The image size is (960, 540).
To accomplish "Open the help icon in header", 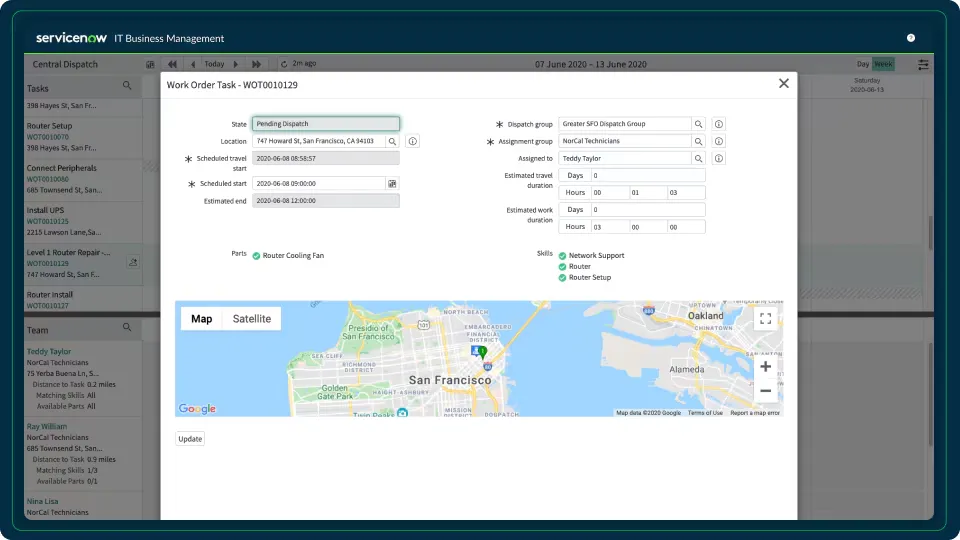I will point(911,38).
